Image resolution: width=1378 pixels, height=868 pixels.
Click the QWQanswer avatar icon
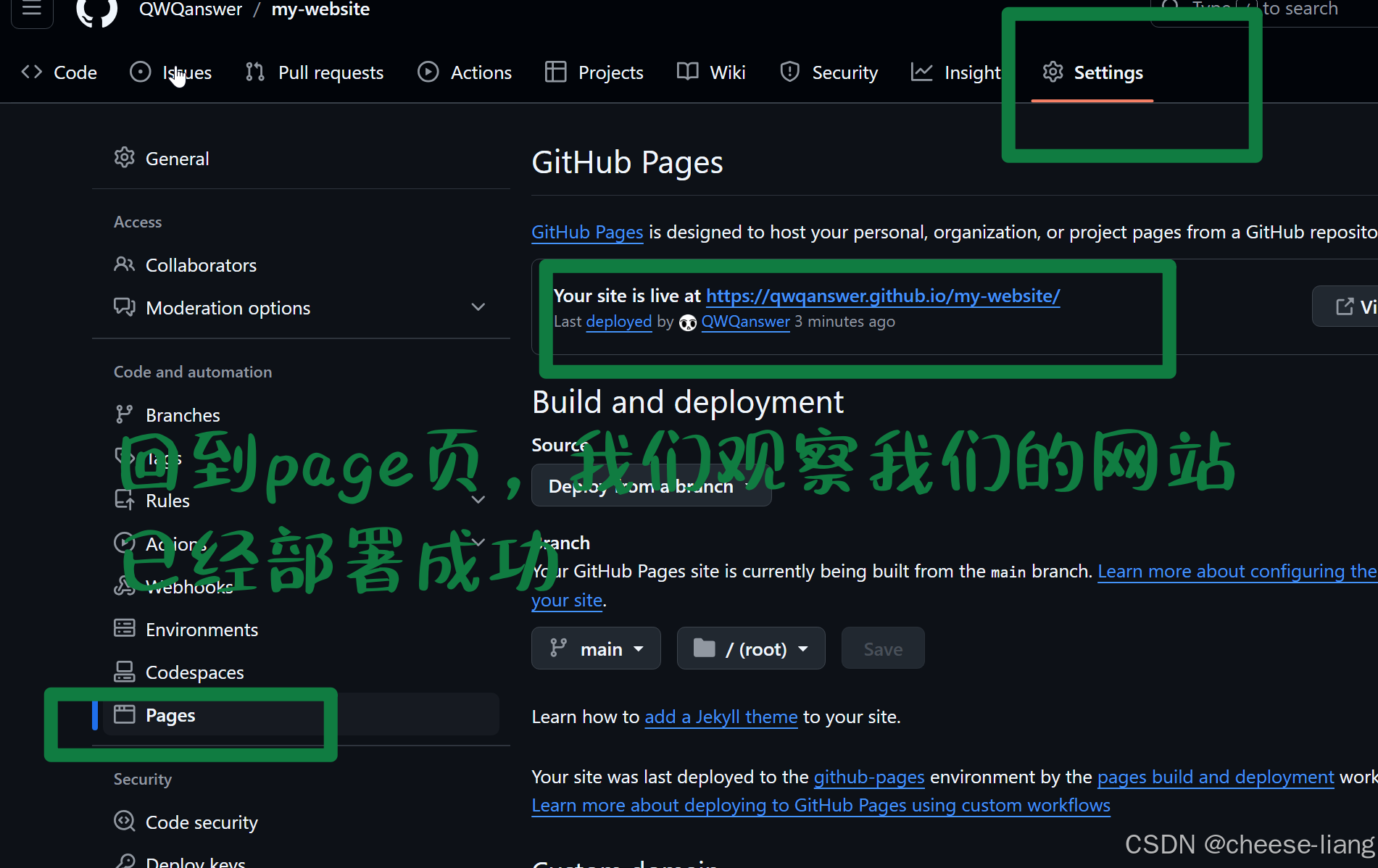coord(688,322)
